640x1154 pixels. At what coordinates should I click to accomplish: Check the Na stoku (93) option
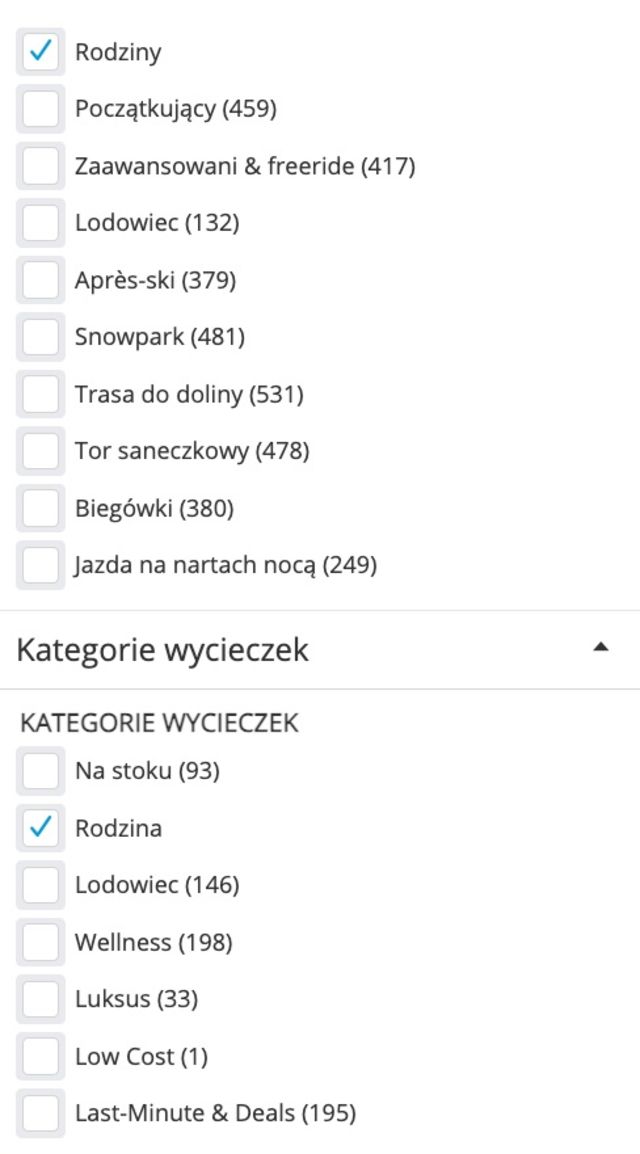click(40, 771)
